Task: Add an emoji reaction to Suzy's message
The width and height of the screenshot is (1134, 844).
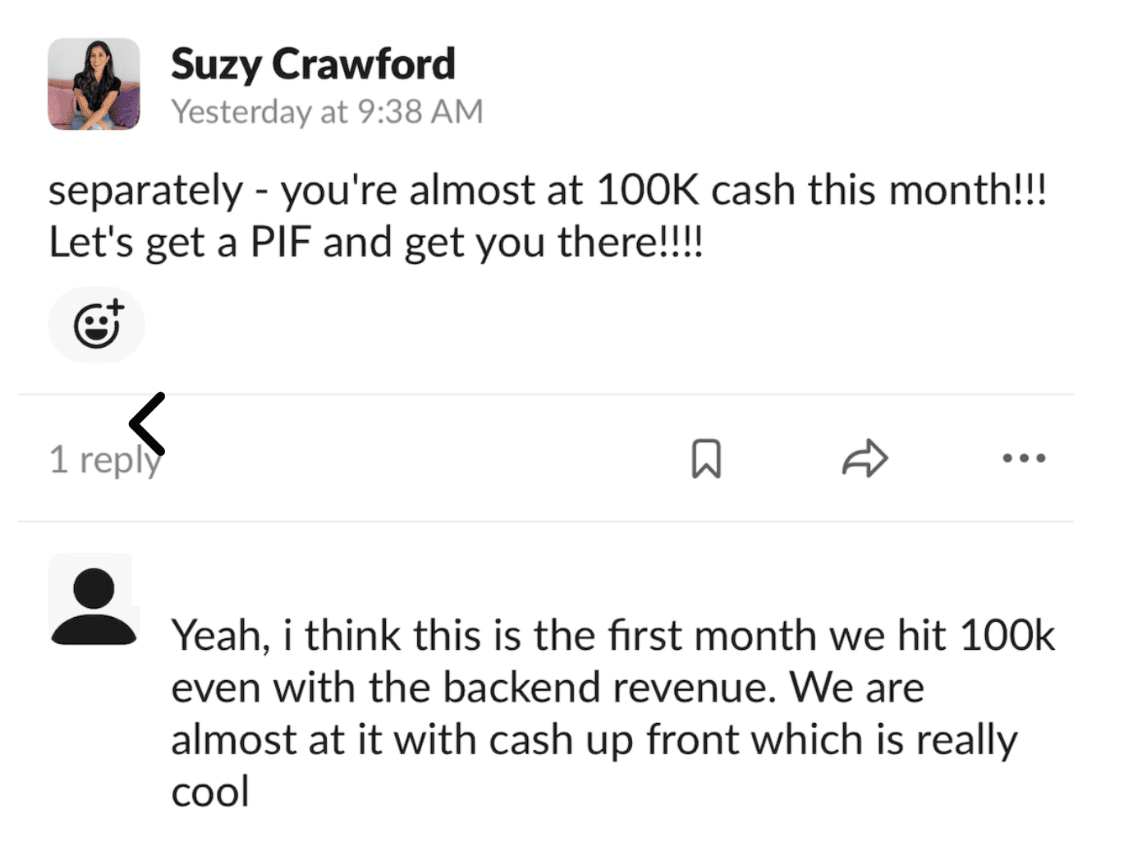Action: coord(97,325)
